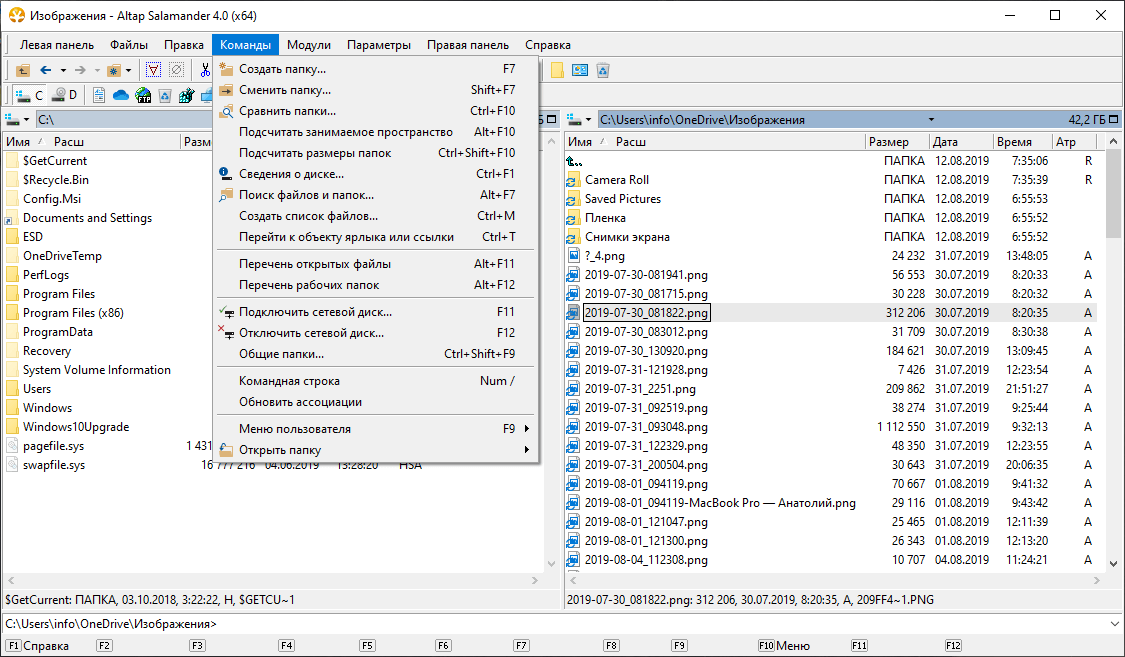Click the Select files triangle icon
This screenshot has height=657, width=1125.
[154, 70]
